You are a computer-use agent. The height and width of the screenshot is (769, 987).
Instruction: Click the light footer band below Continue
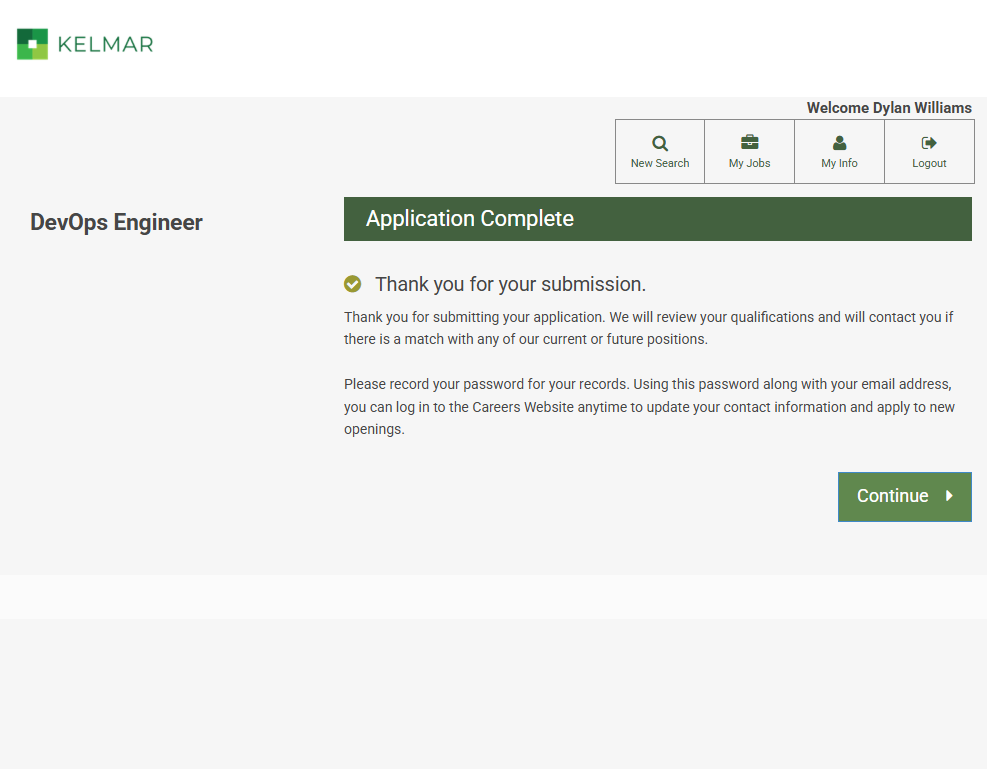(x=493, y=597)
